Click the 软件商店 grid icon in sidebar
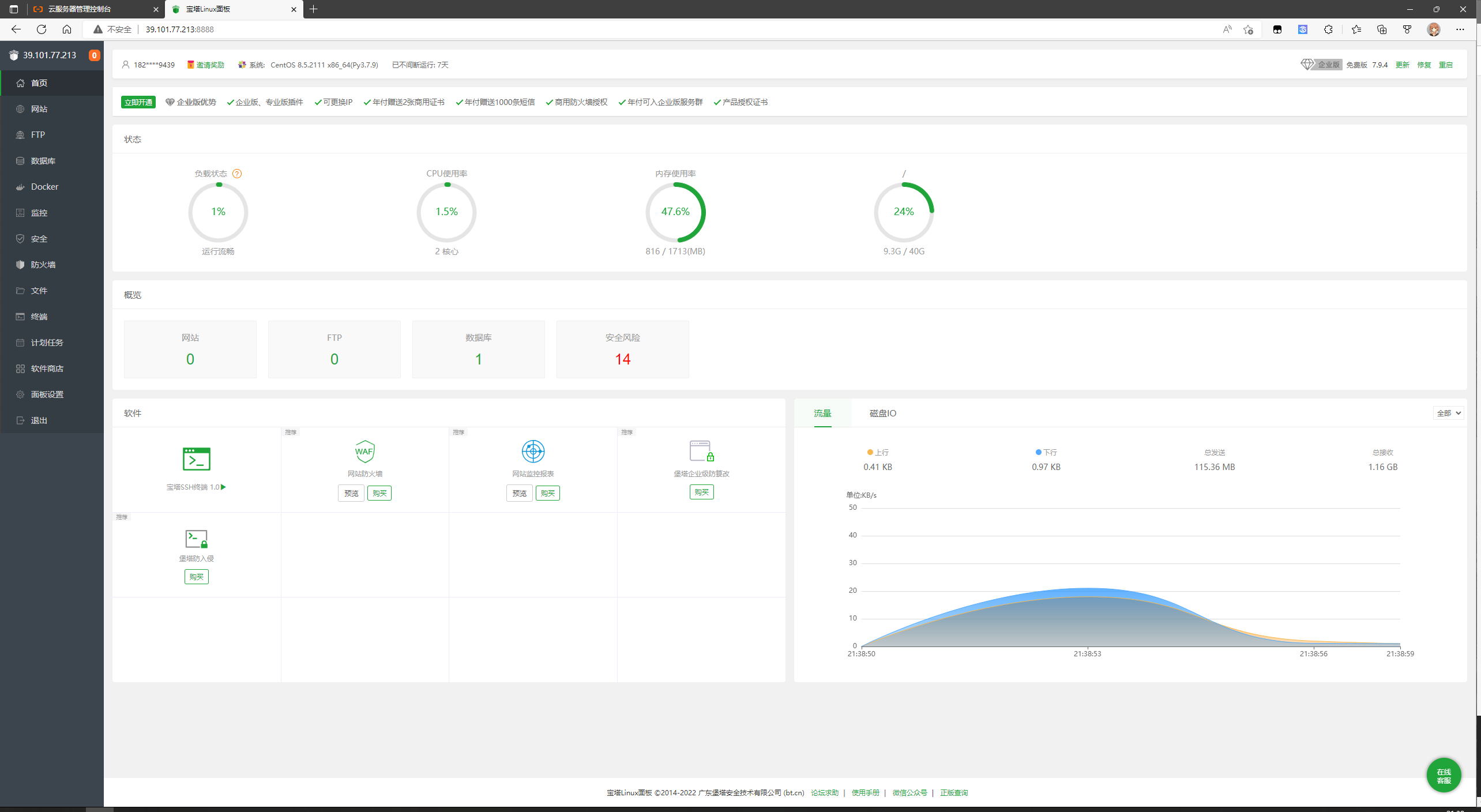1481x812 pixels. [x=20, y=369]
